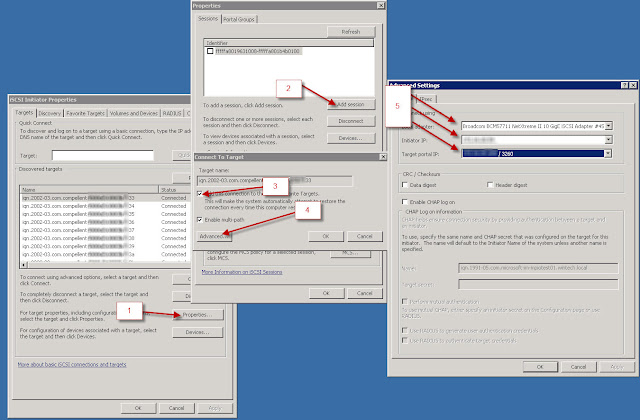Screen dimensions: 640x420
Task: Open context help in Advanced Settings title bar
Action: pyautogui.click(x=624, y=85)
